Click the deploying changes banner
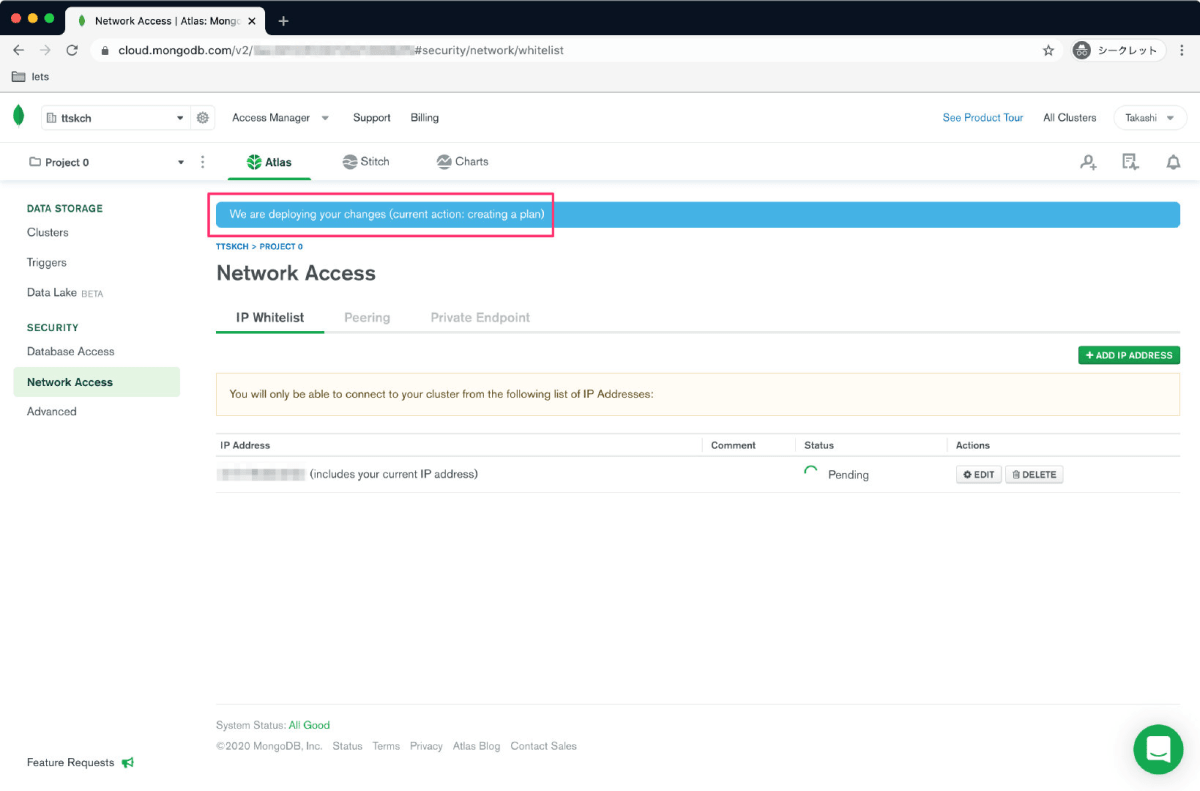The height and width of the screenshot is (791, 1200). point(698,215)
